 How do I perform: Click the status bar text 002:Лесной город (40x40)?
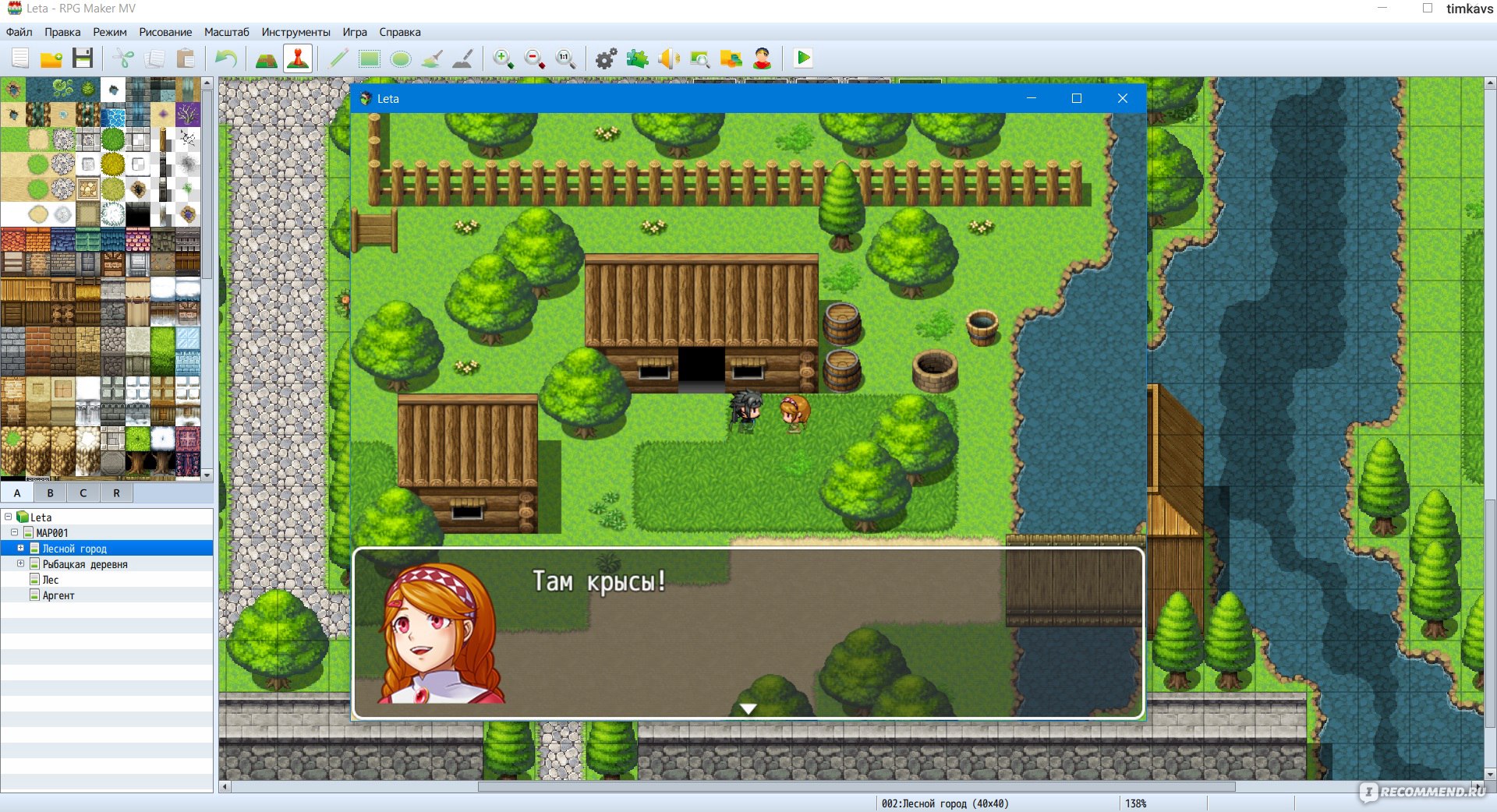945,803
